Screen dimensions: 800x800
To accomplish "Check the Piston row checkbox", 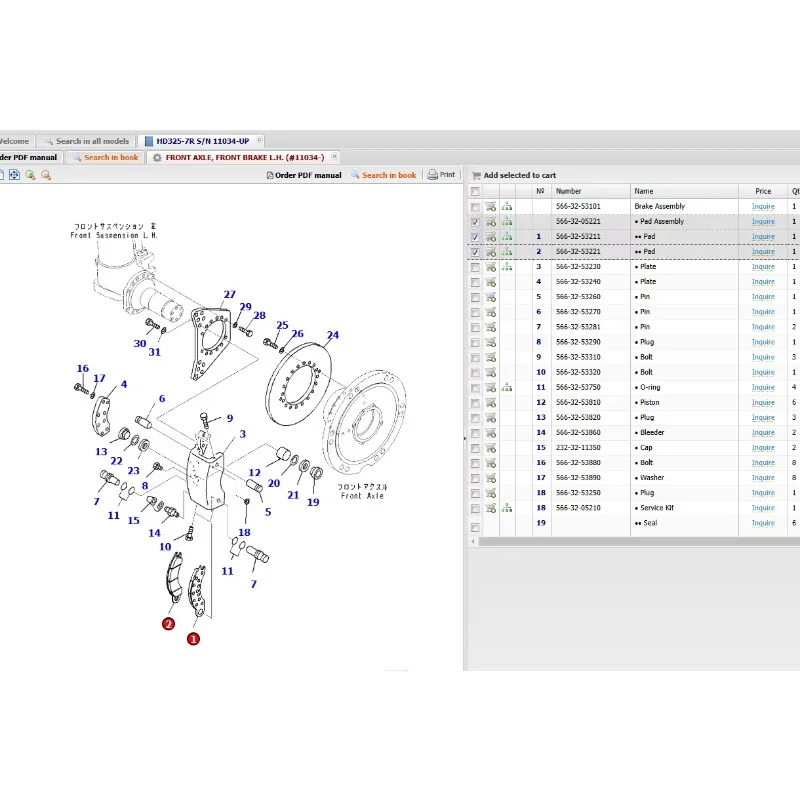I will coord(475,403).
